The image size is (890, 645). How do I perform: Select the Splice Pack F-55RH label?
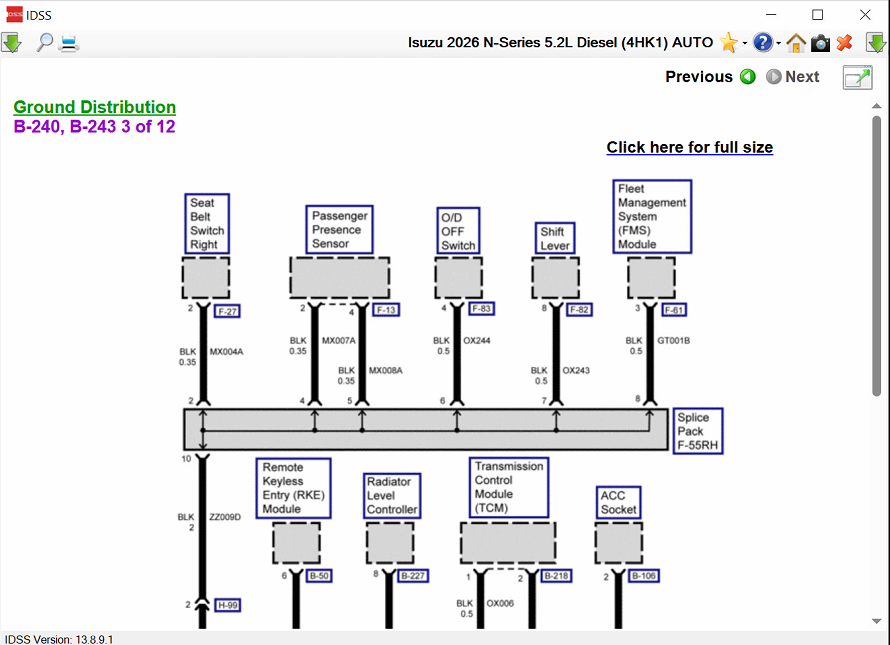(x=697, y=431)
